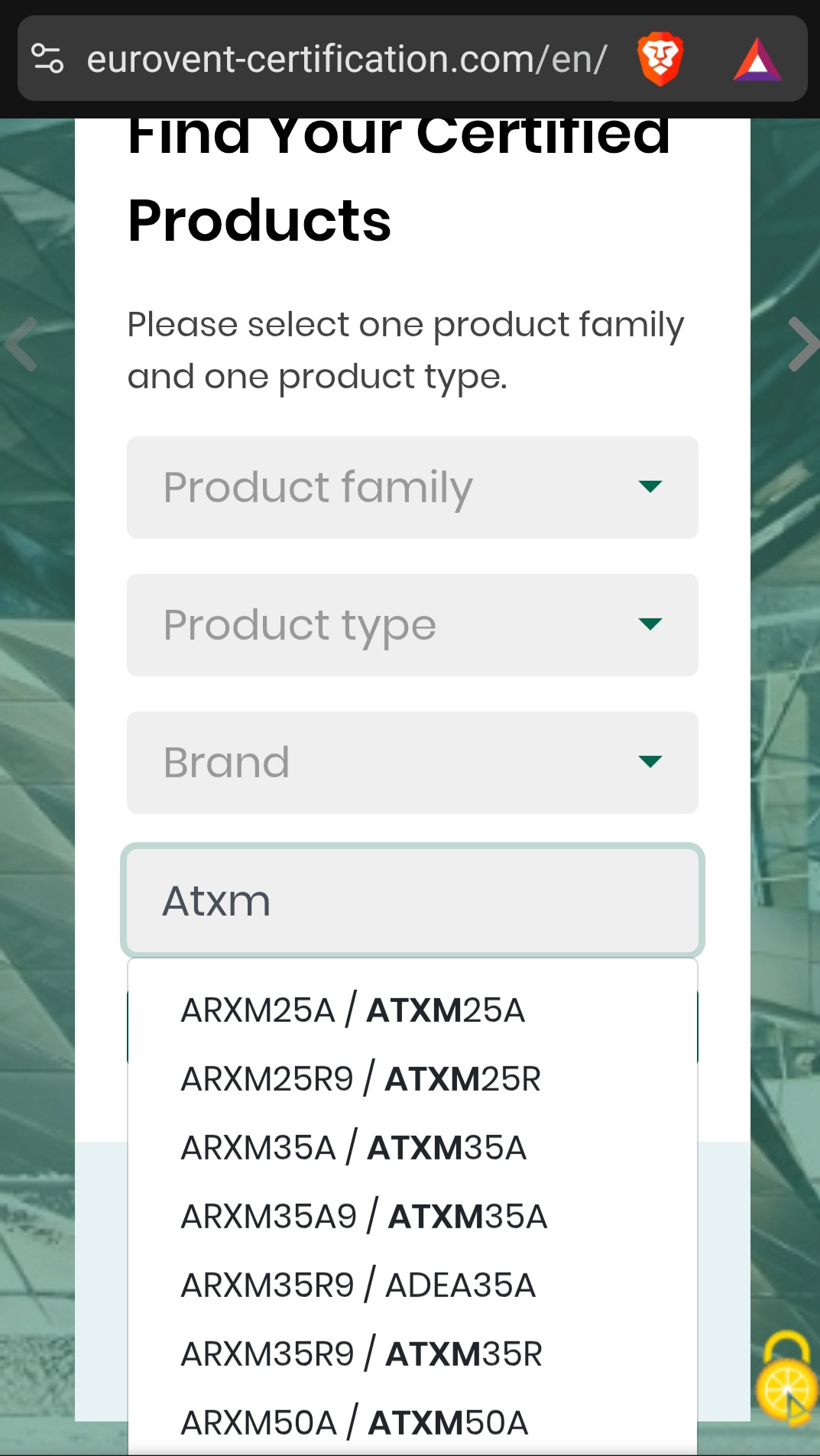Choose ARXM25R9 / ATXM25R suggestion
The image size is (820, 1456).
361,1079
